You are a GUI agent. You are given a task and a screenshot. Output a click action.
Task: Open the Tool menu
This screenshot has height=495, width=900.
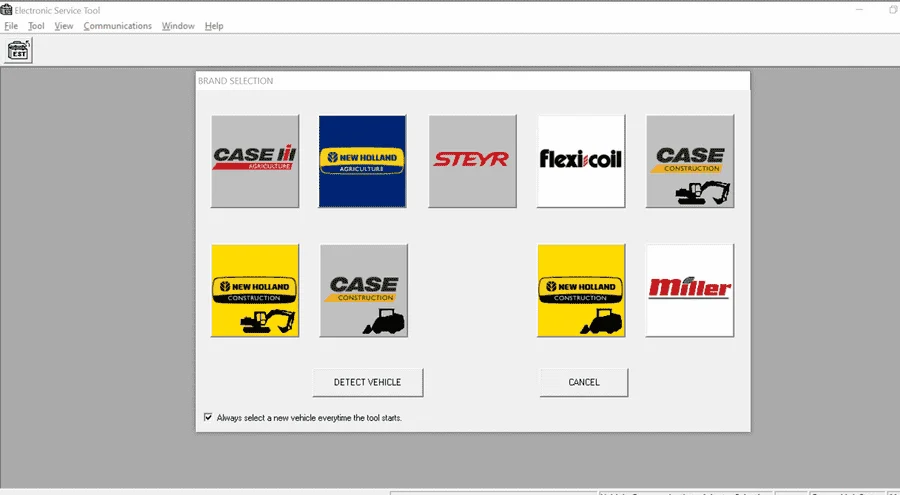[x=37, y=26]
